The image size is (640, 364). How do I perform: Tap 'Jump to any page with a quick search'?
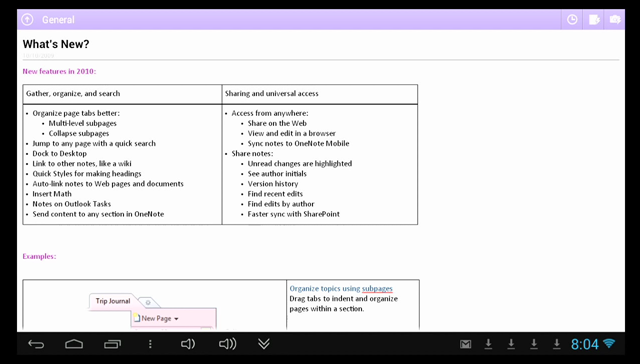(94, 143)
